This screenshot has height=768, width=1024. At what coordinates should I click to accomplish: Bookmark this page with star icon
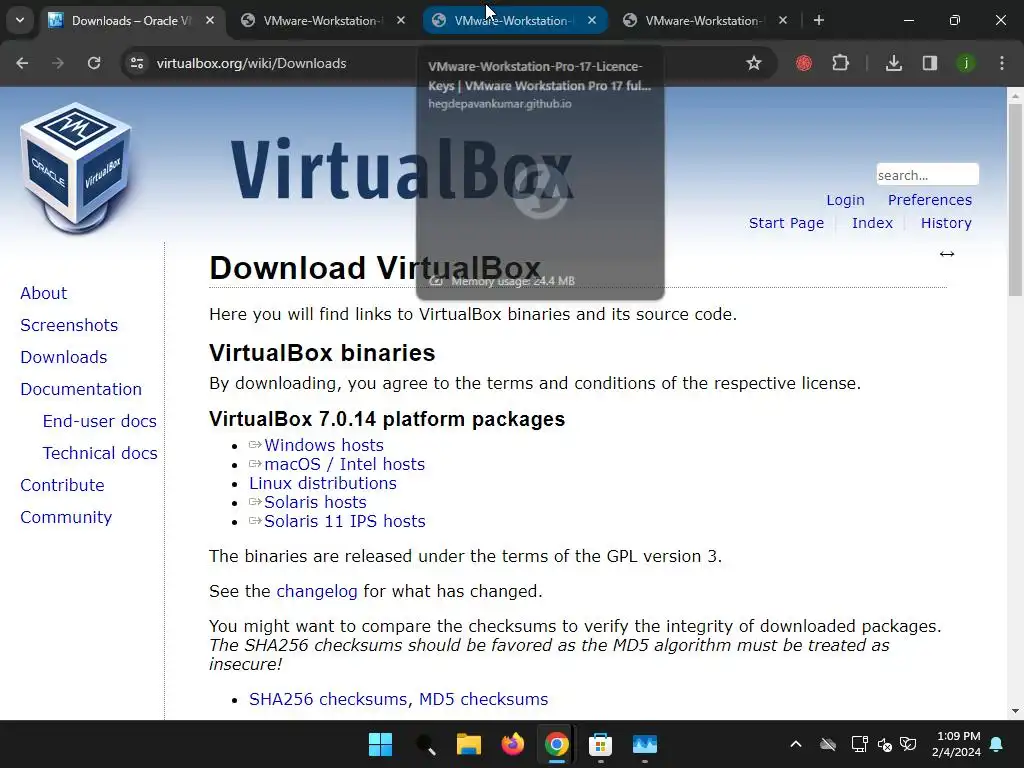(x=754, y=63)
